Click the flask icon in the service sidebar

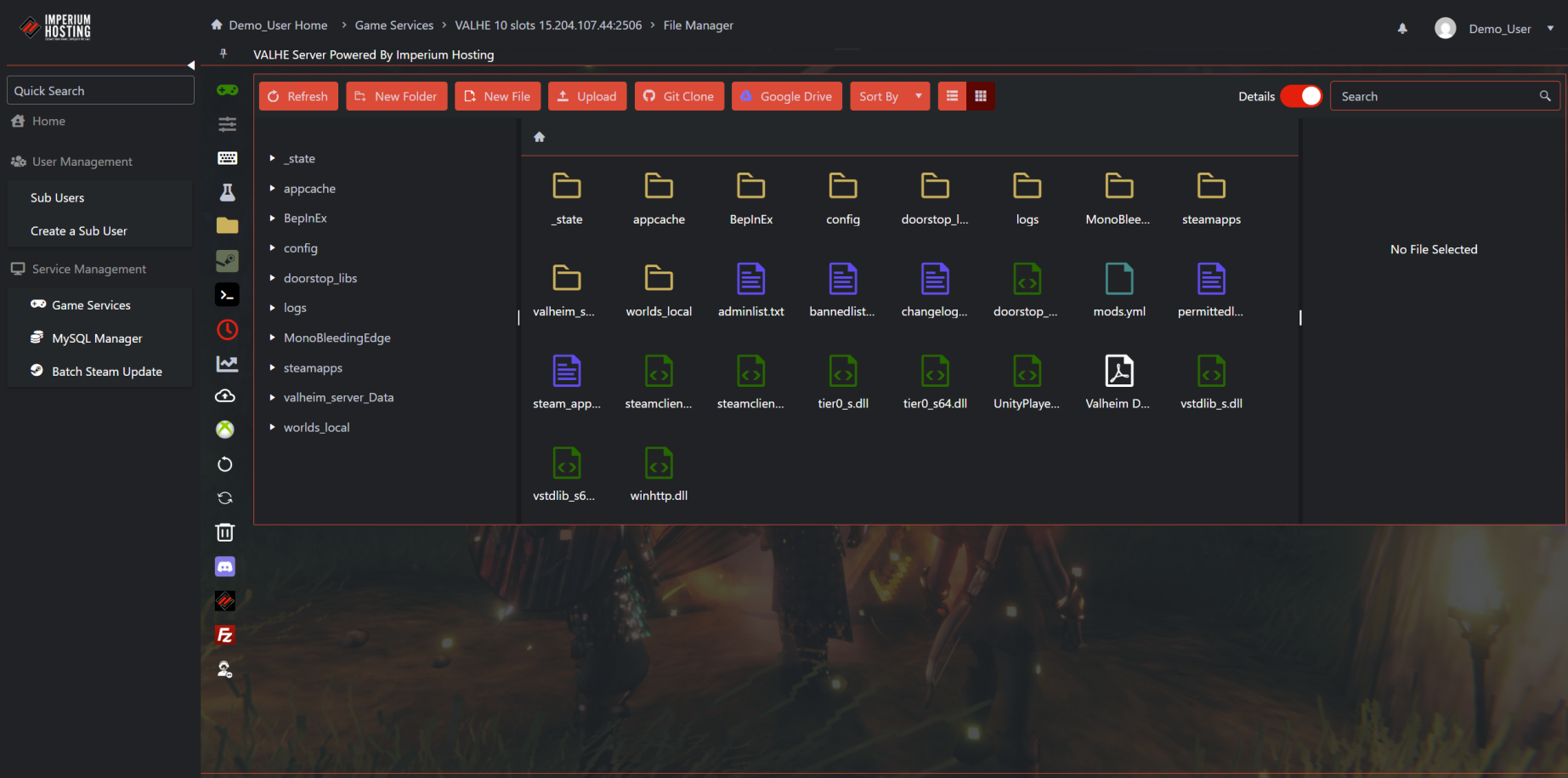227,192
